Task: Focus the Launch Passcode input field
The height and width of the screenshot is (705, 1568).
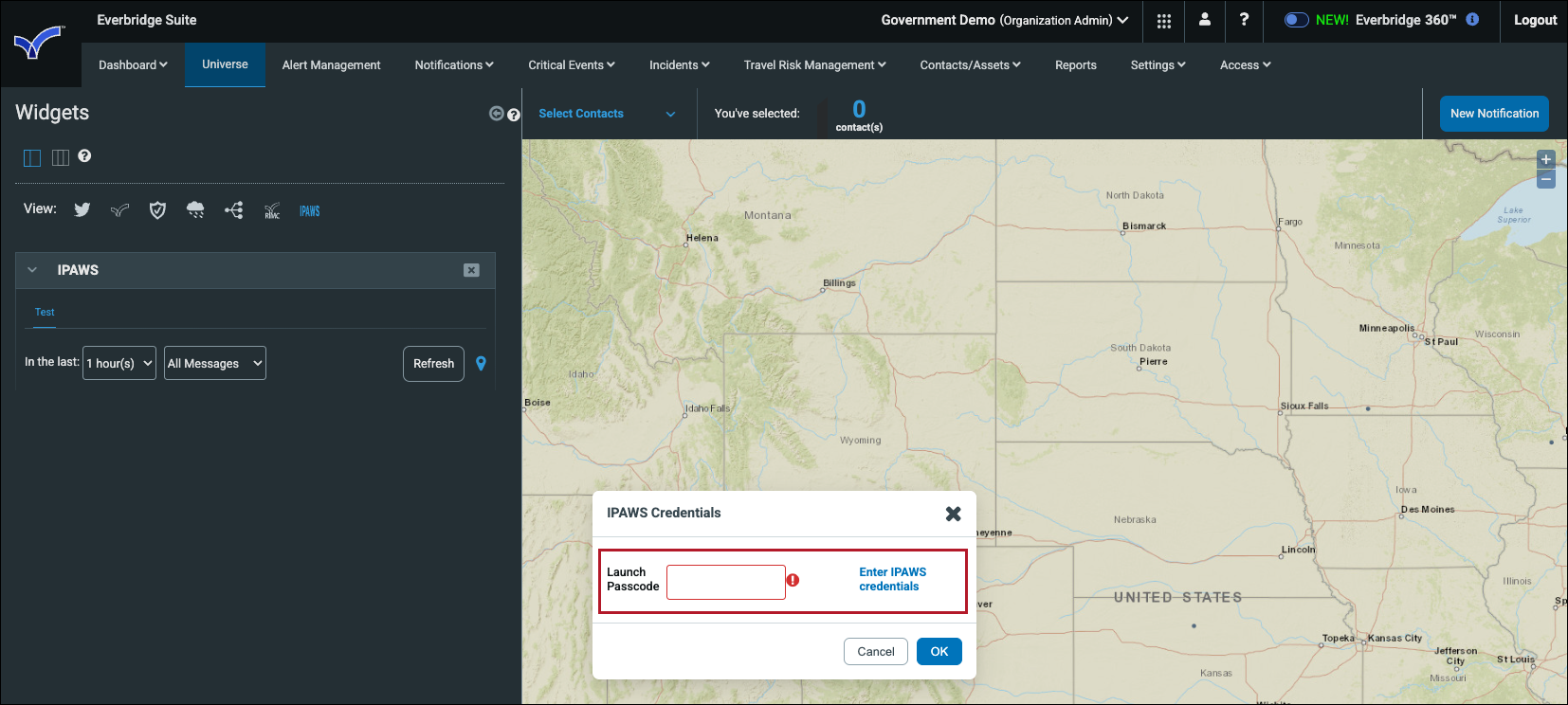Action: (726, 582)
